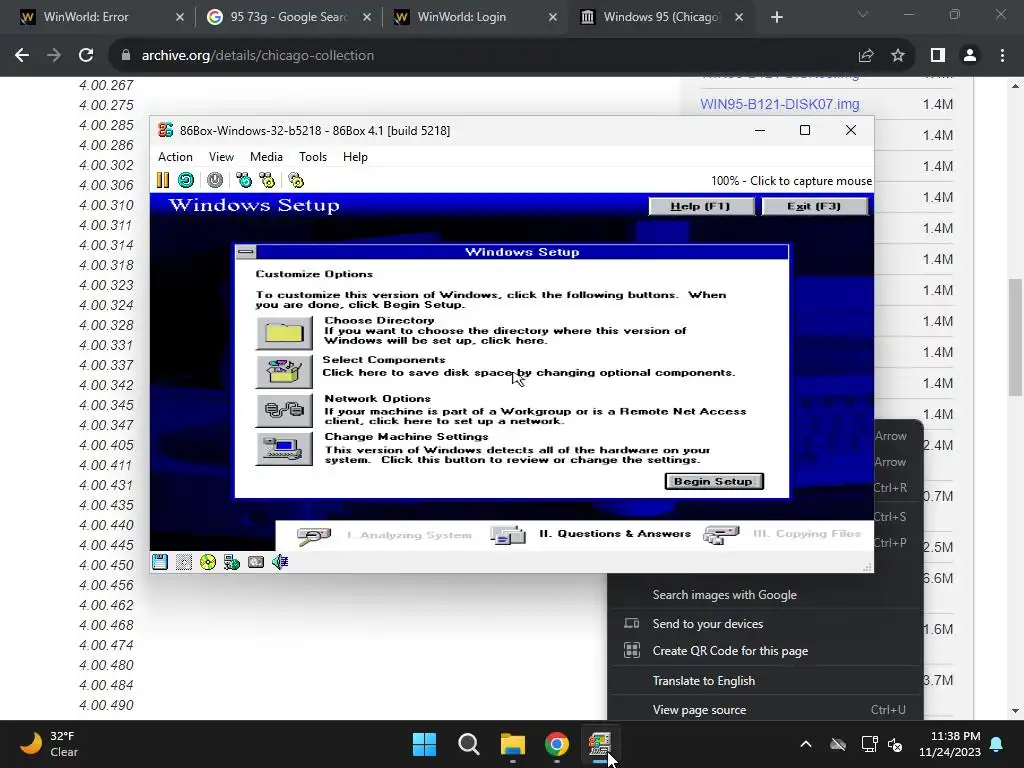Open the Windows Start menu
The width and height of the screenshot is (1024, 768).
click(424, 744)
